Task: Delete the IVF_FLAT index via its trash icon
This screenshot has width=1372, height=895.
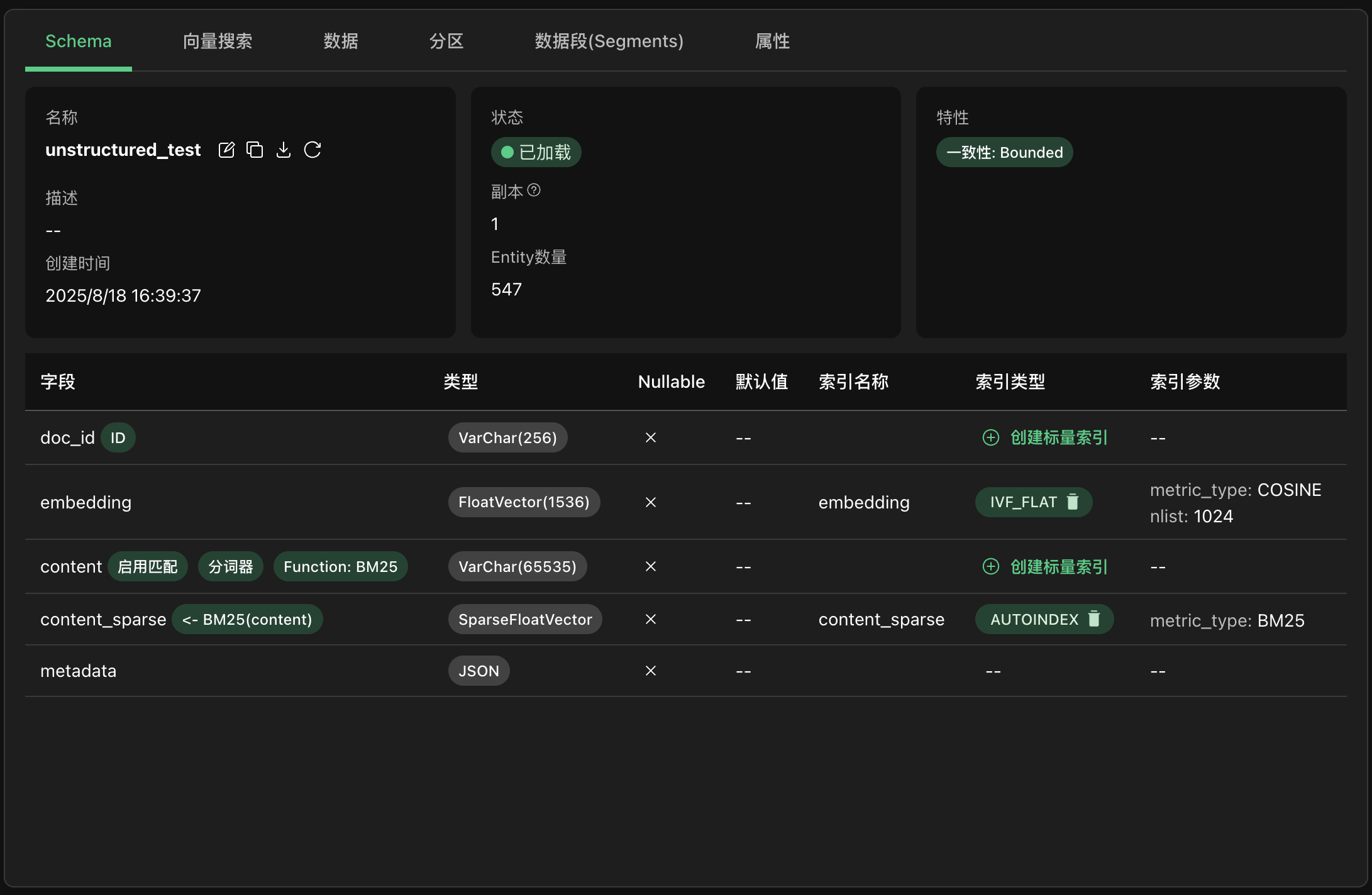Action: [x=1073, y=502]
